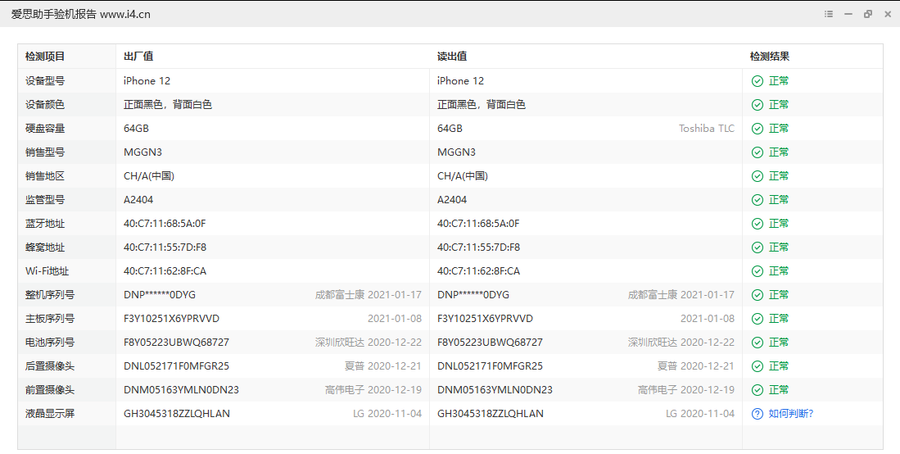Image resolution: width=900 pixels, height=454 pixels.
Task: Click factory note LG 2020-11-04
Action: pos(387,413)
